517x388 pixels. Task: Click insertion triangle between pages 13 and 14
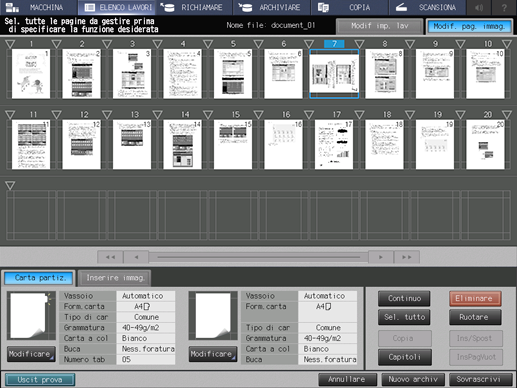(x=157, y=115)
